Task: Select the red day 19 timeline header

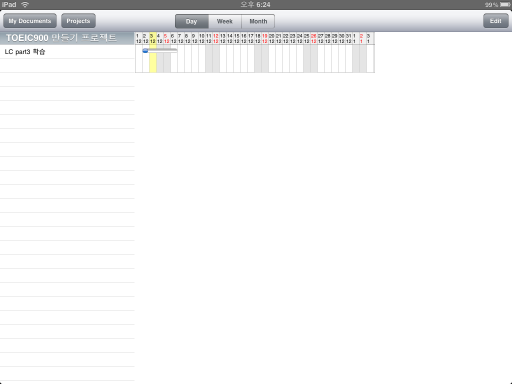Action: click(x=265, y=38)
